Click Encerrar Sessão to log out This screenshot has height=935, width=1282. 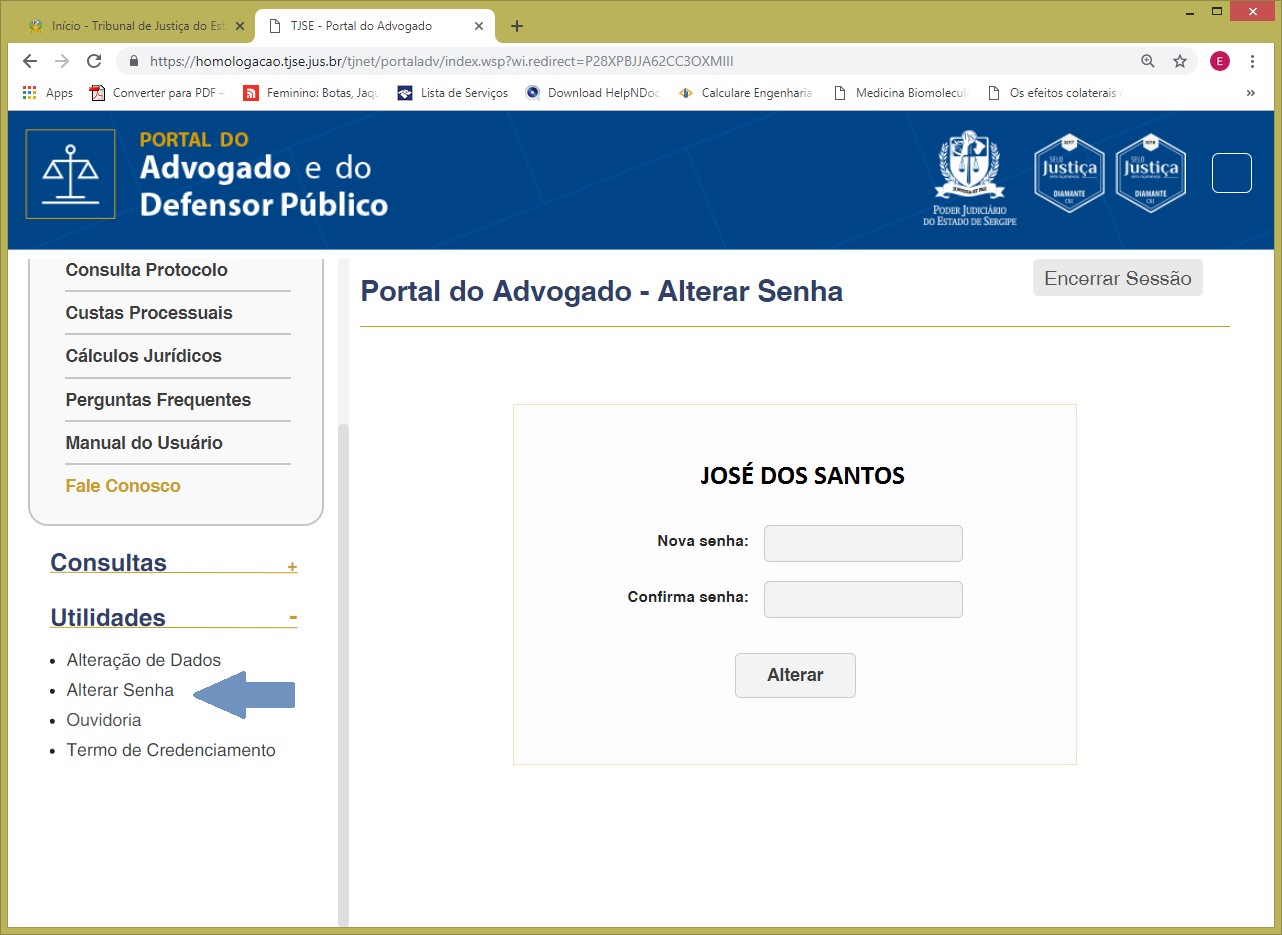click(1117, 278)
